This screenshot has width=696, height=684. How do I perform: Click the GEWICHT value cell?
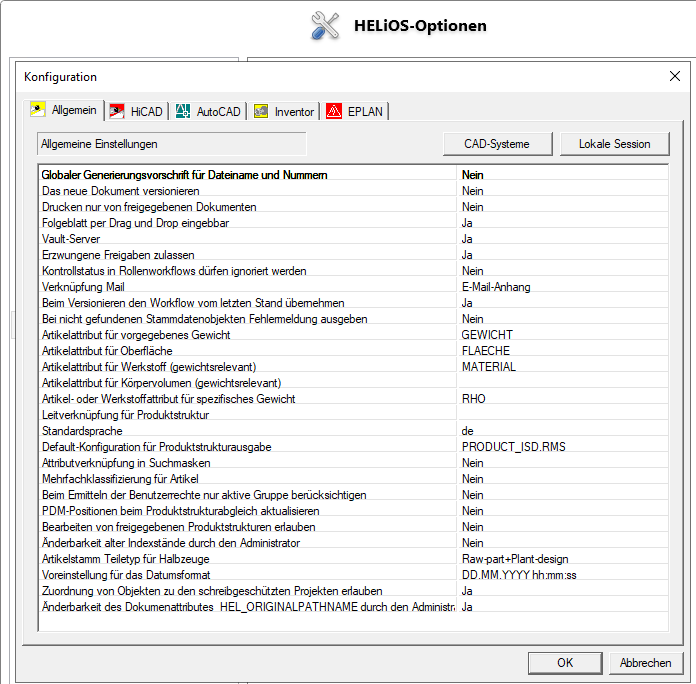click(x=562, y=335)
